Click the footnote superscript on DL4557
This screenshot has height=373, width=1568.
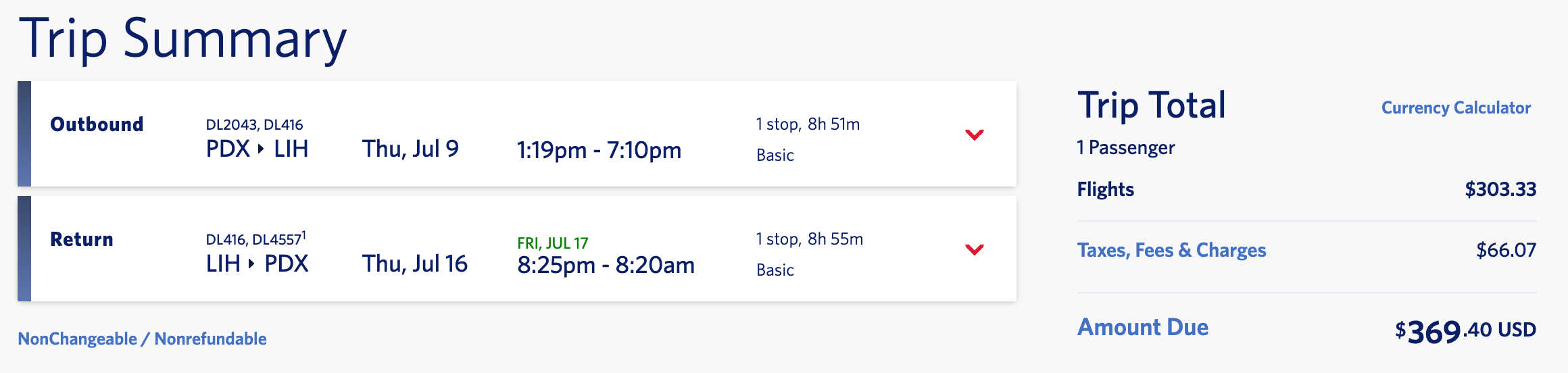(x=304, y=234)
